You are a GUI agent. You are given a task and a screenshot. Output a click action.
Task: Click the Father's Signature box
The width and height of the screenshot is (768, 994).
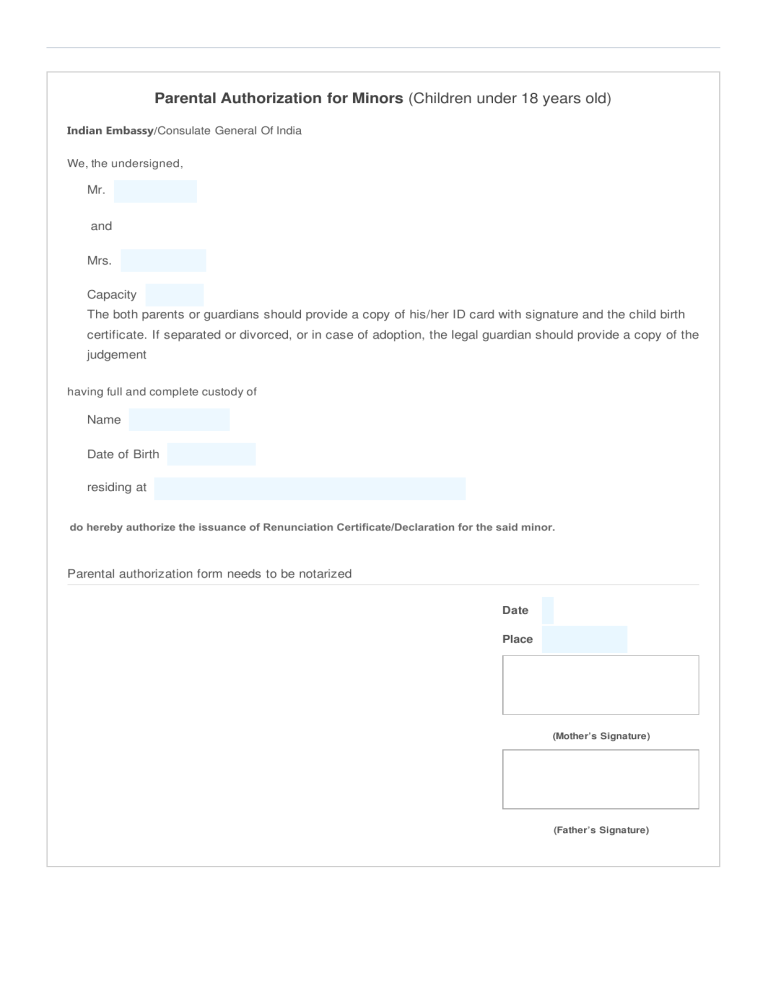point(600,779)
